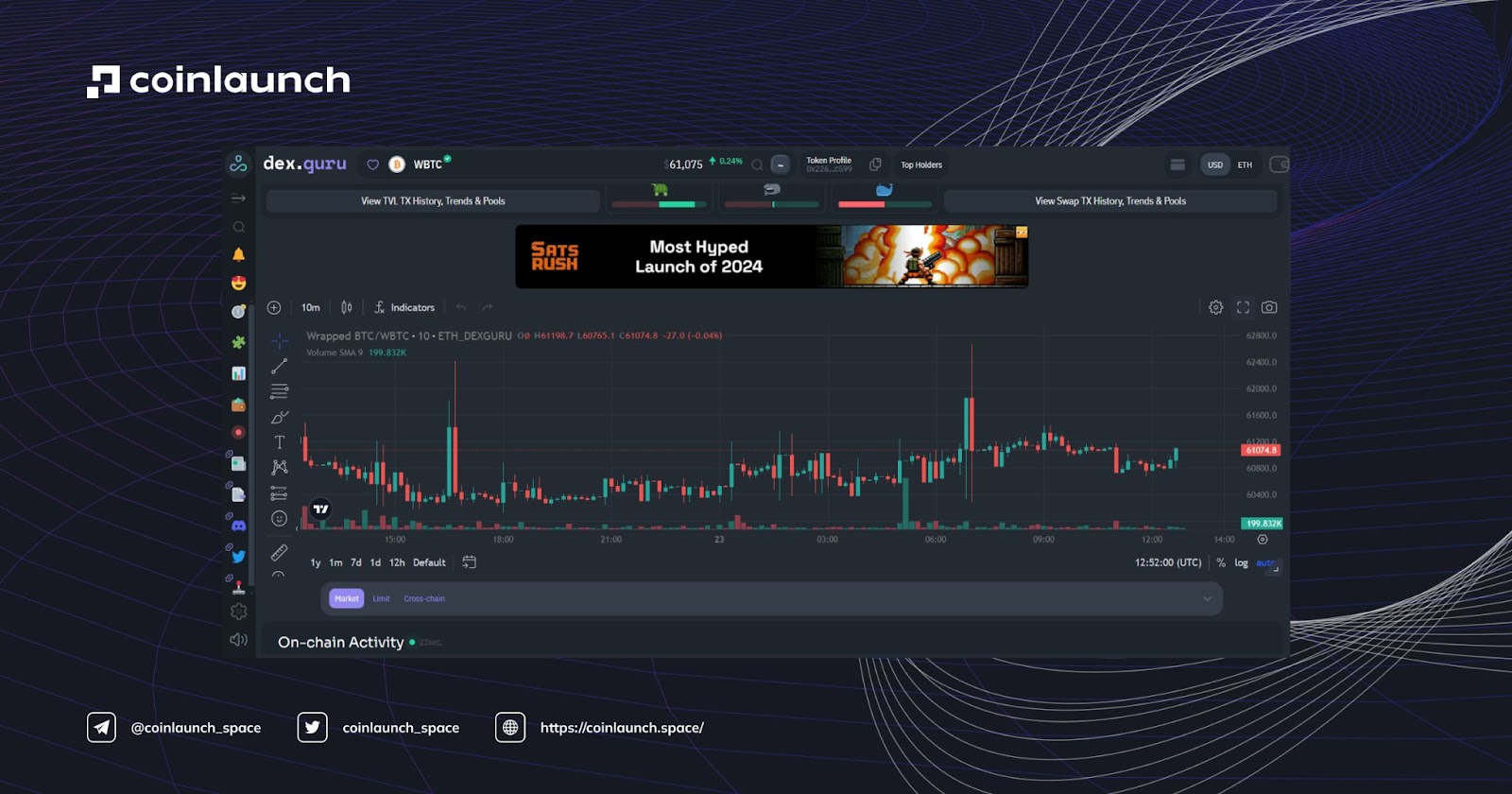Select the text annotation tool

tap(280, 442)
